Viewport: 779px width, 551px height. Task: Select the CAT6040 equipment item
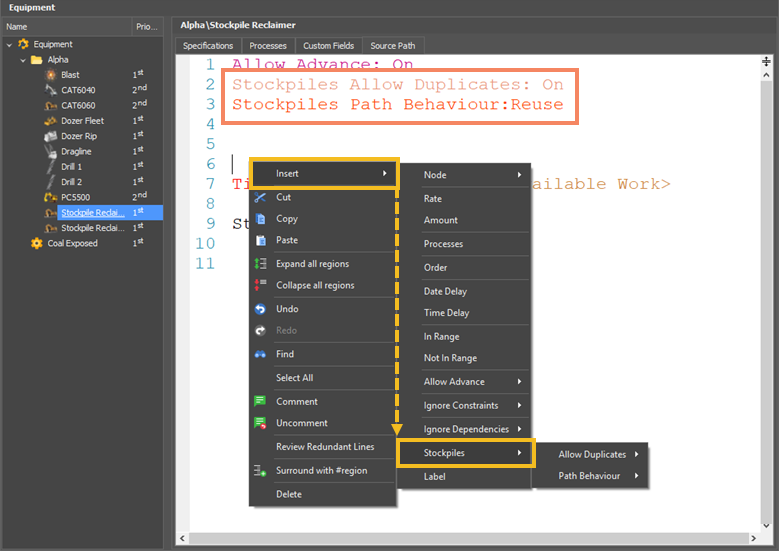point(77,90)
